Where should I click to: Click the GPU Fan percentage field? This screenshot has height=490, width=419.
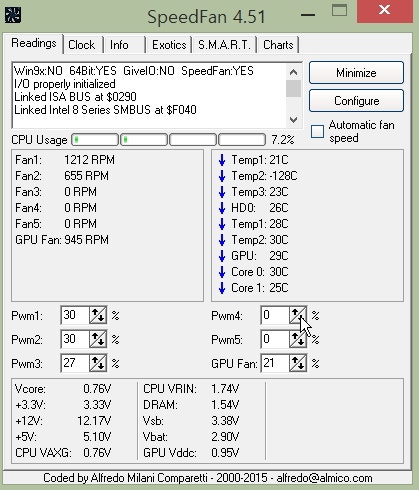(275, 363)
